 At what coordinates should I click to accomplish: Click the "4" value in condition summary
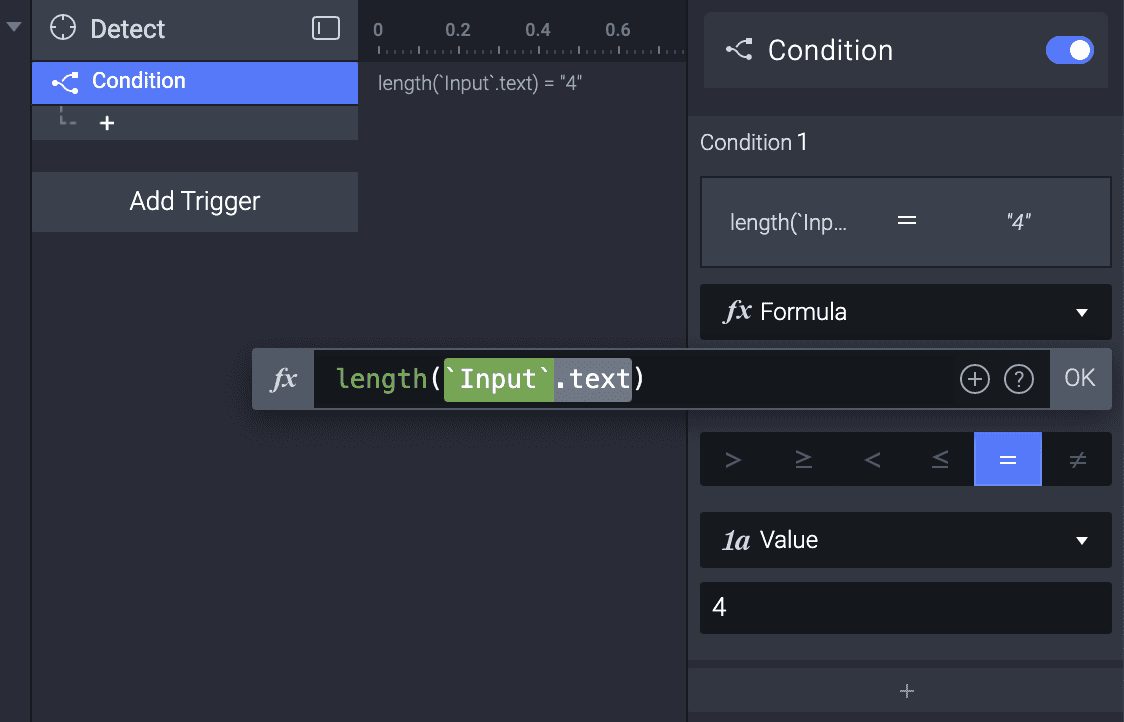point(1019,222)
